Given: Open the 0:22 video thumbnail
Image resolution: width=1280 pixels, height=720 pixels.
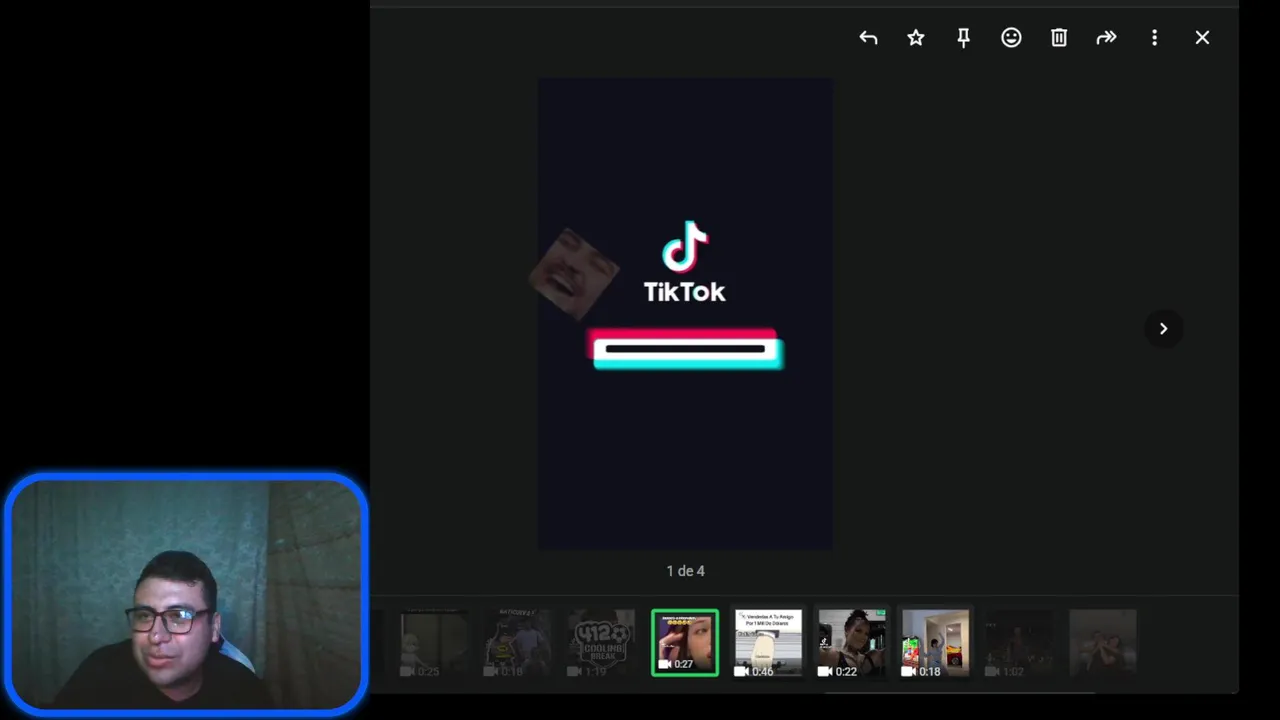Looking at the screenshot, I should pos(852,643).
